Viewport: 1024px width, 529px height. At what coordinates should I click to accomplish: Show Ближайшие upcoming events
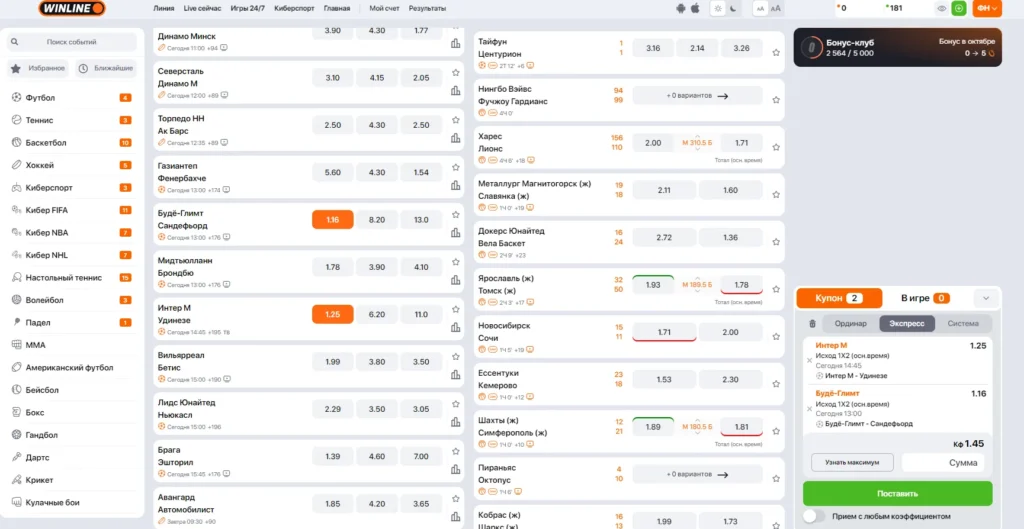click(x=105, y=68)
